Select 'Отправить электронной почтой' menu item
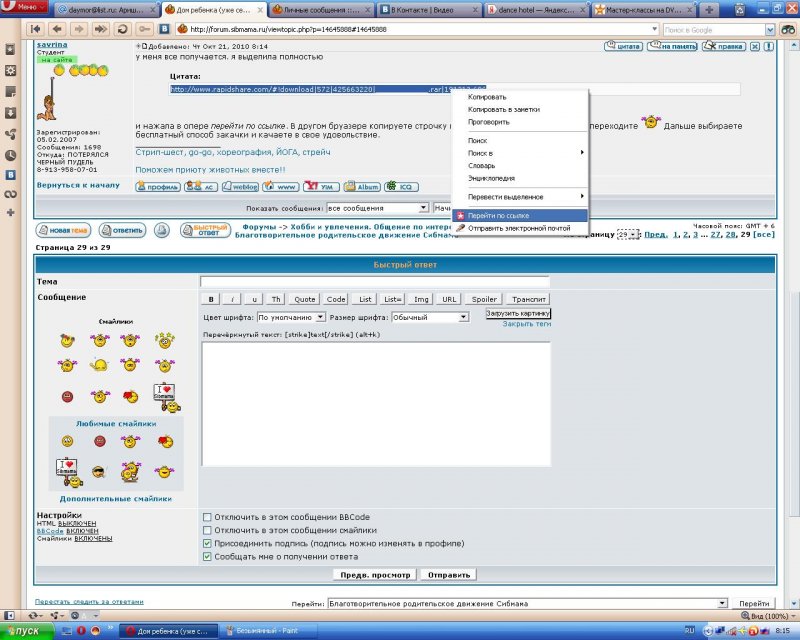Viewport: 800px width, 640px height. pos(520,228)
